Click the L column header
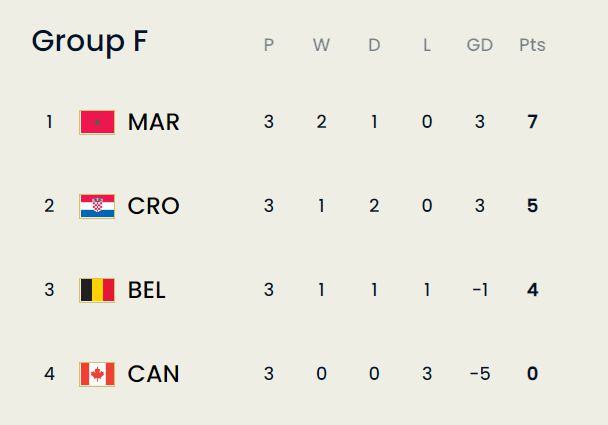The image size is (608, 425). click(427, 45)
